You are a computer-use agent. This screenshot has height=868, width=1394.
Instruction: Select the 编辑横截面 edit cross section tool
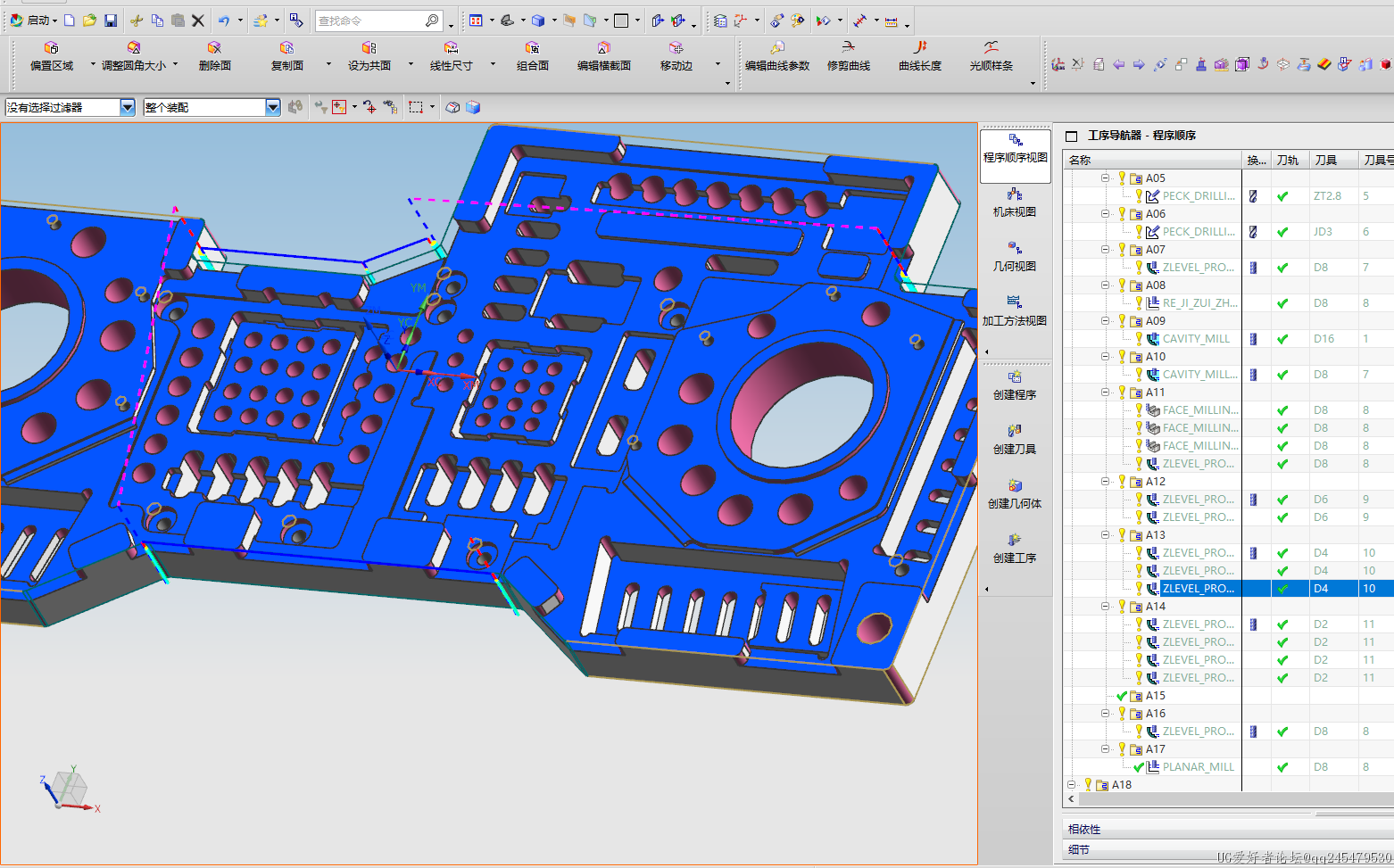click(x=604, y=56)
